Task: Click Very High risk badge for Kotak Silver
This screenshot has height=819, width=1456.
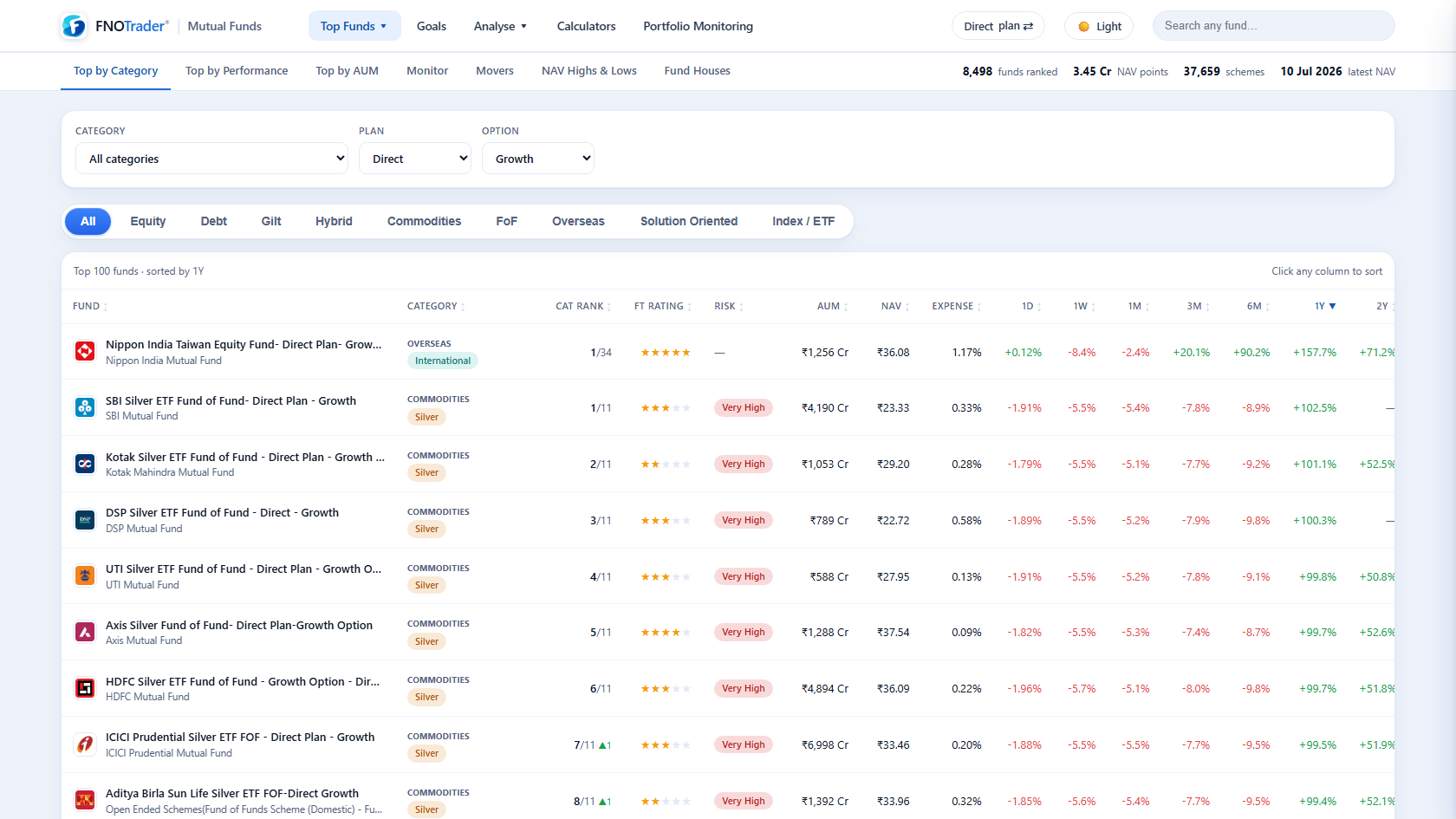Action: [743, 464]
